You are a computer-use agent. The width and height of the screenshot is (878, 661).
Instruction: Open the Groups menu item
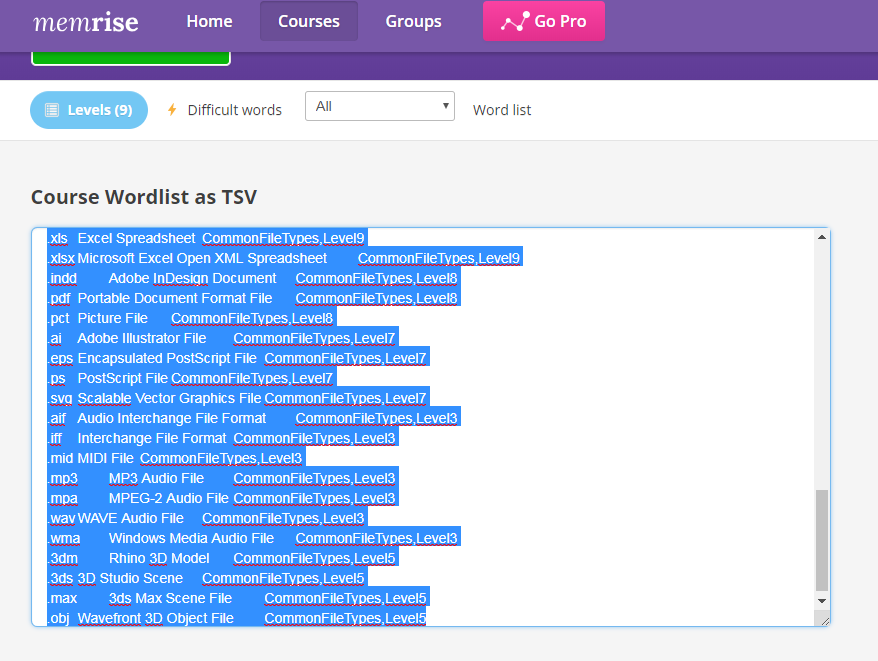[413, 21]
